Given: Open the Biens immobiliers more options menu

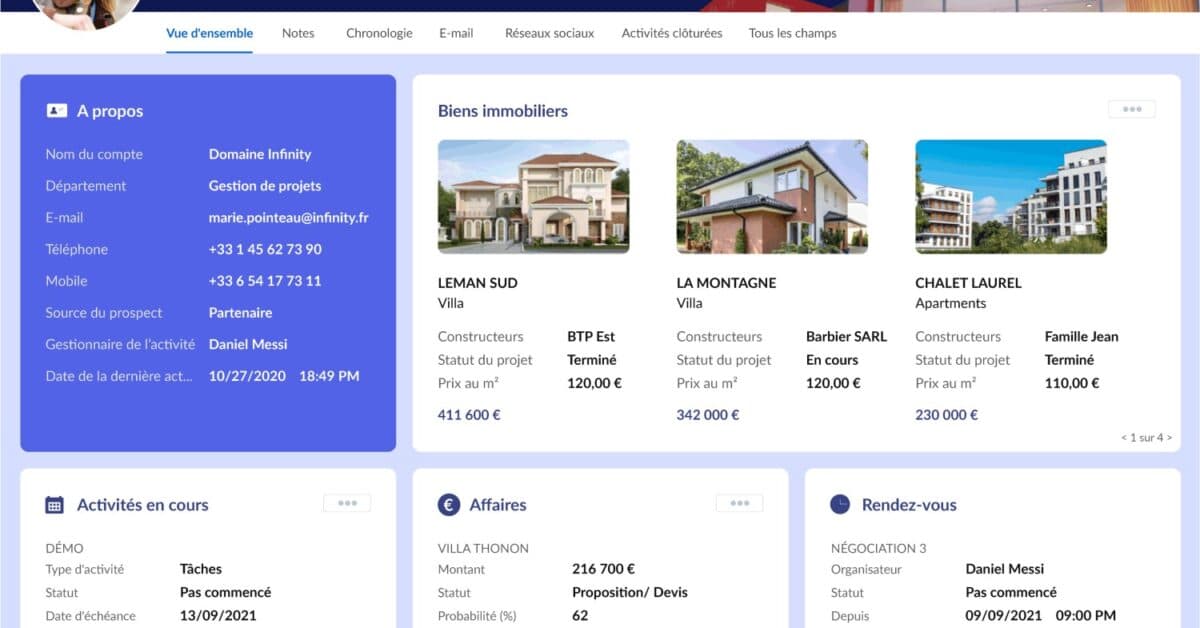Looking at the screenshot, I should point(1132,110).
